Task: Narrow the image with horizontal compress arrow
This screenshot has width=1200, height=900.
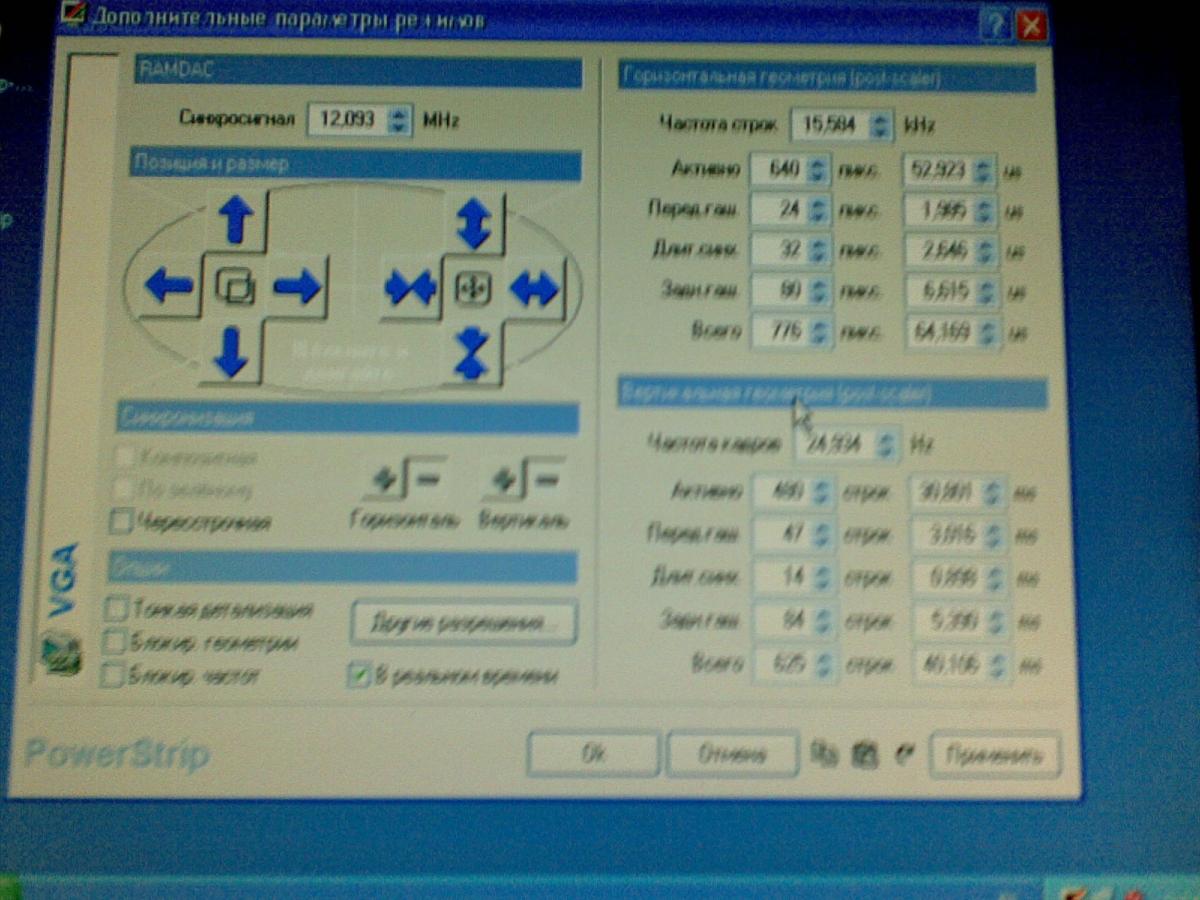Action: point(410,289)
